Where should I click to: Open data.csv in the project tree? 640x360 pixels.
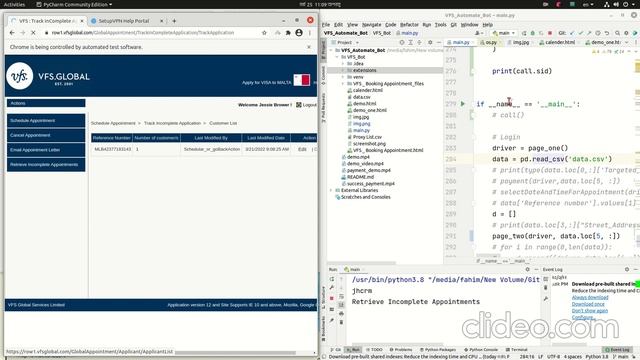pyautogui.click(x=361, y=97)
